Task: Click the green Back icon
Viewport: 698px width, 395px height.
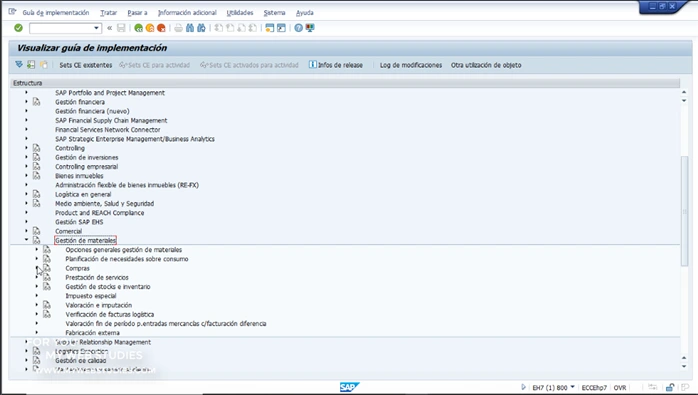Action: (138, 28)
